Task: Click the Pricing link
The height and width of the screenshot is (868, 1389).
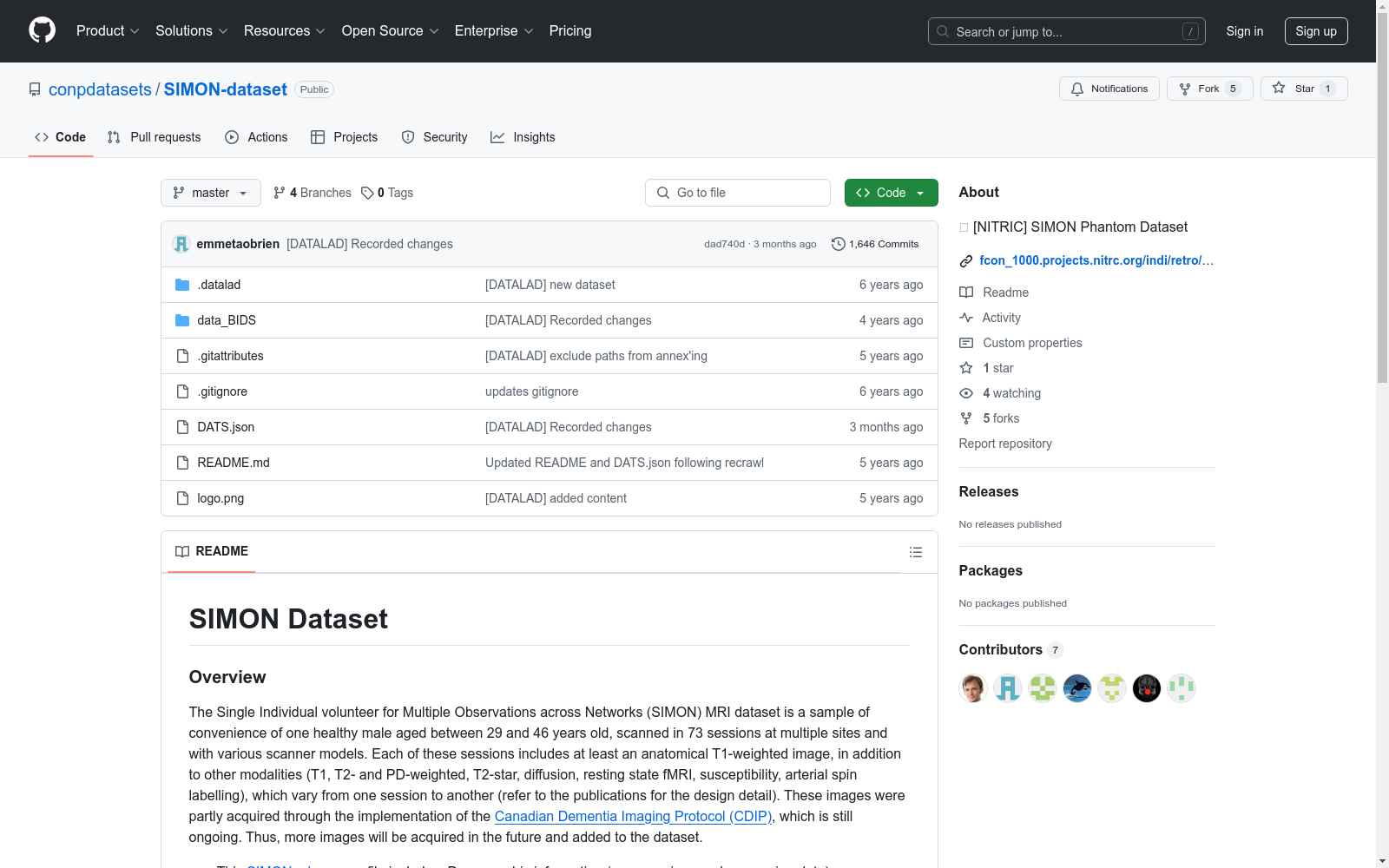Action: [x=570, y=31]
